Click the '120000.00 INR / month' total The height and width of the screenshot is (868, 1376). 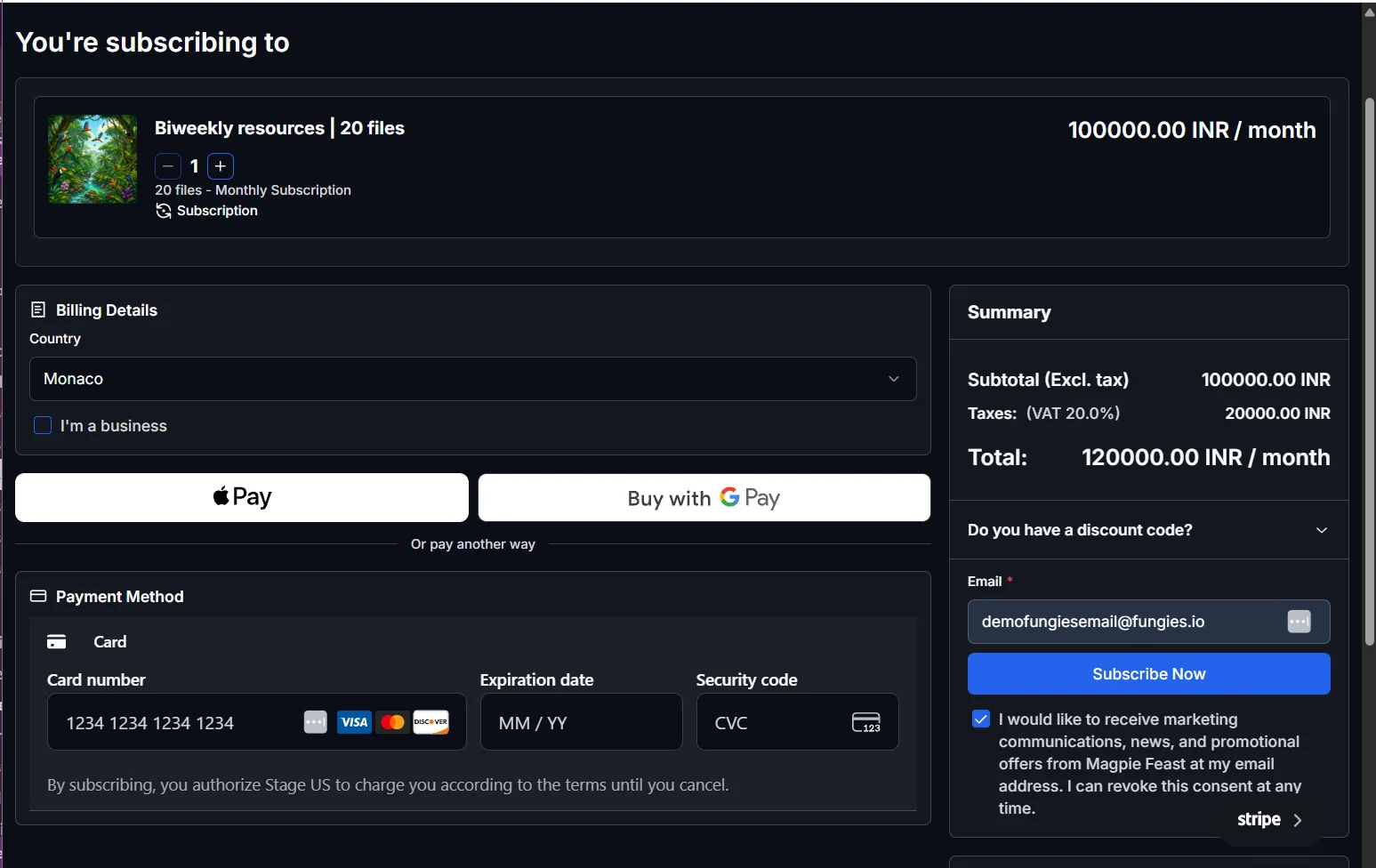click(x=1206, y=457)
